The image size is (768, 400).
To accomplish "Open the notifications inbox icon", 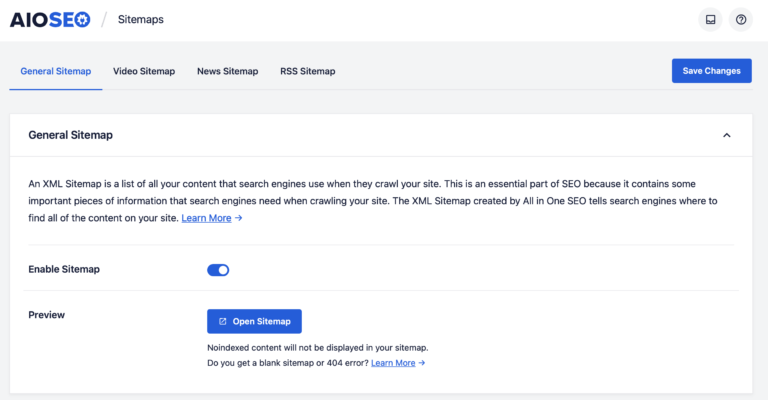I will point(710,20).
